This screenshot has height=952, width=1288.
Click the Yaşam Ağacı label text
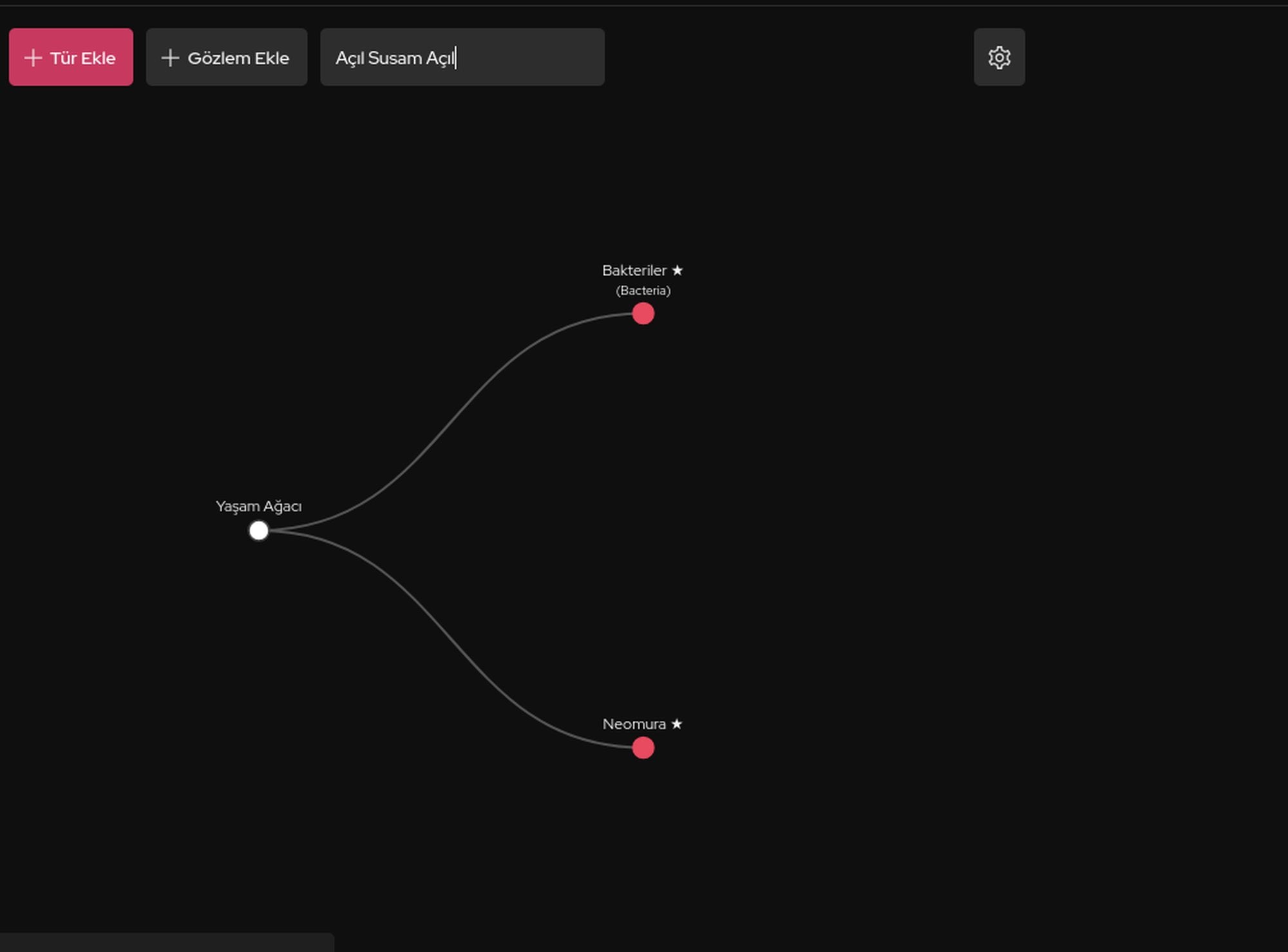(x=258, y=507)
